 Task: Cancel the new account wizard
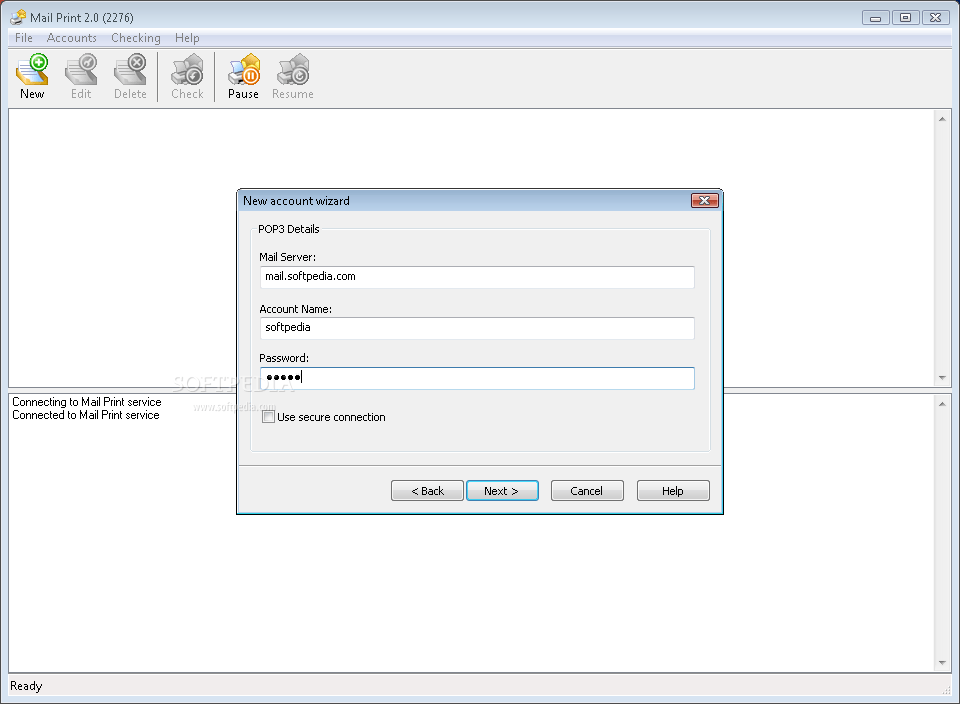tap(587, 491)
